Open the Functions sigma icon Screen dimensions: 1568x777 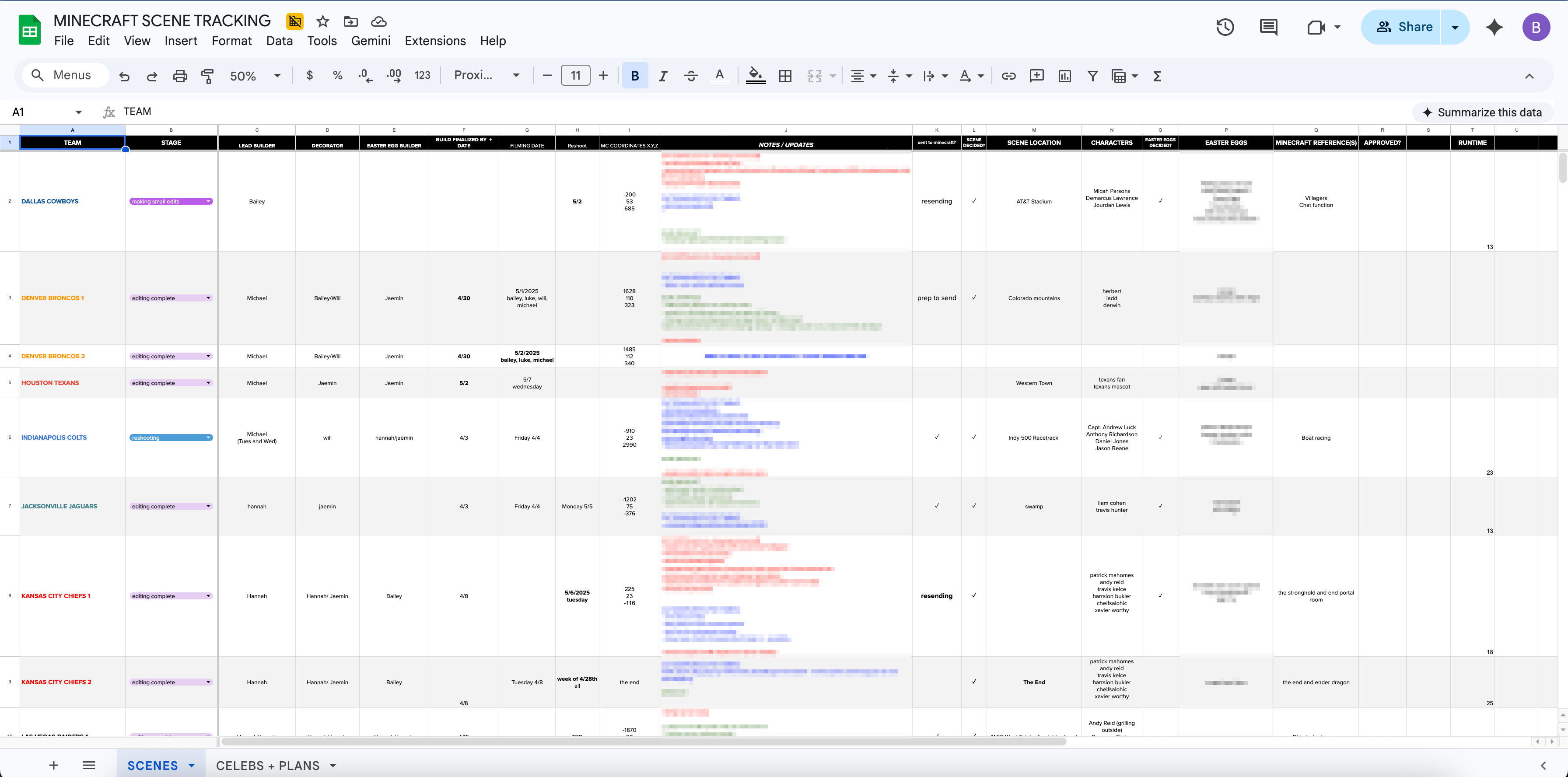point(1157,75)
